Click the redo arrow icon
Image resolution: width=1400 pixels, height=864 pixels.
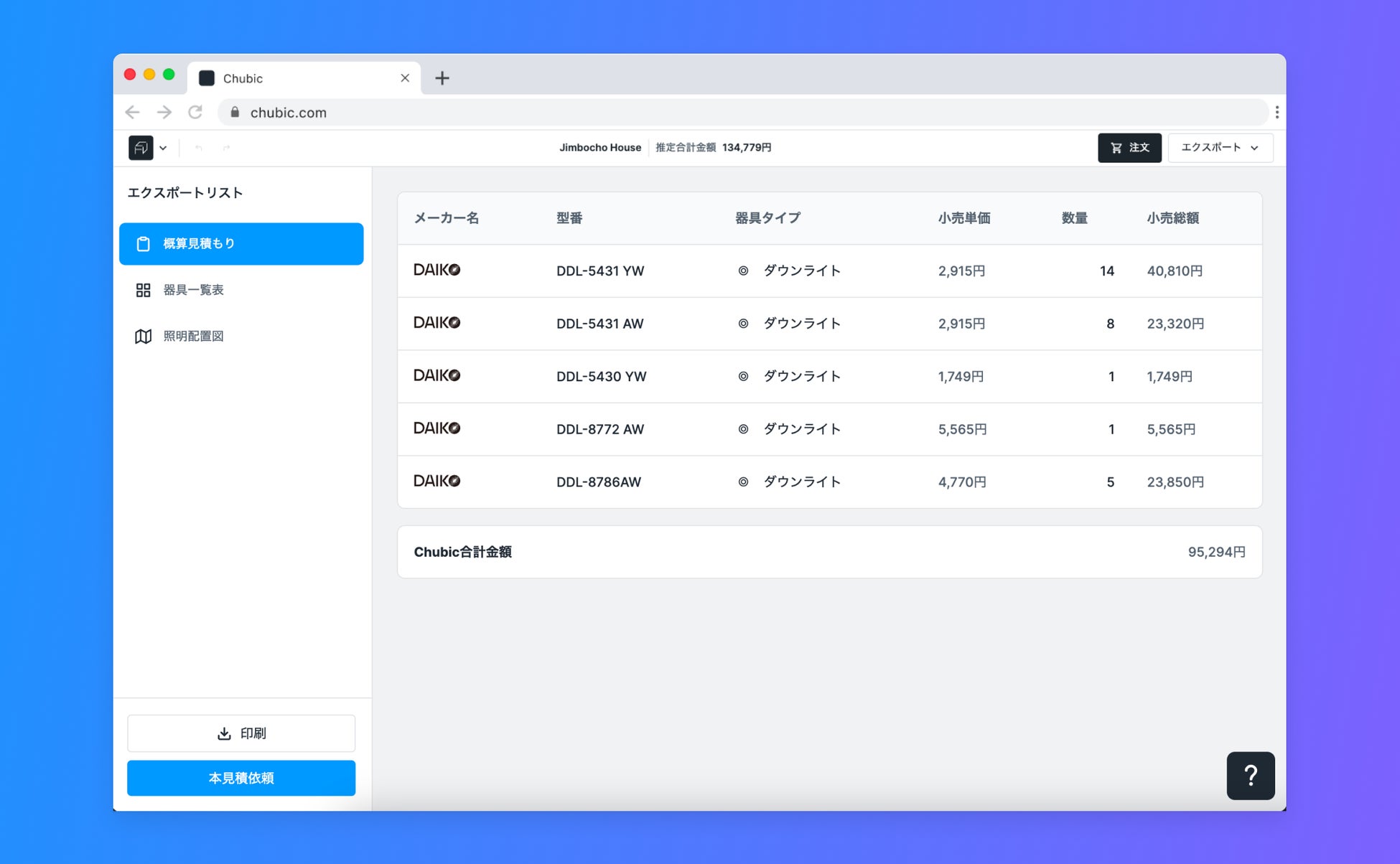[x=226, y=148]
